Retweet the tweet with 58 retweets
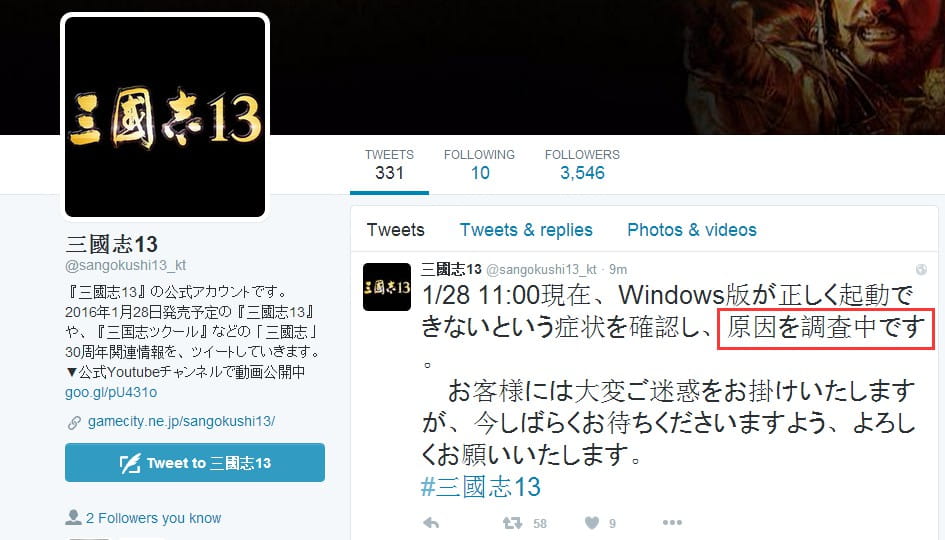The width and height of the screenshot is (945, 540). click(x=512, y=523)
